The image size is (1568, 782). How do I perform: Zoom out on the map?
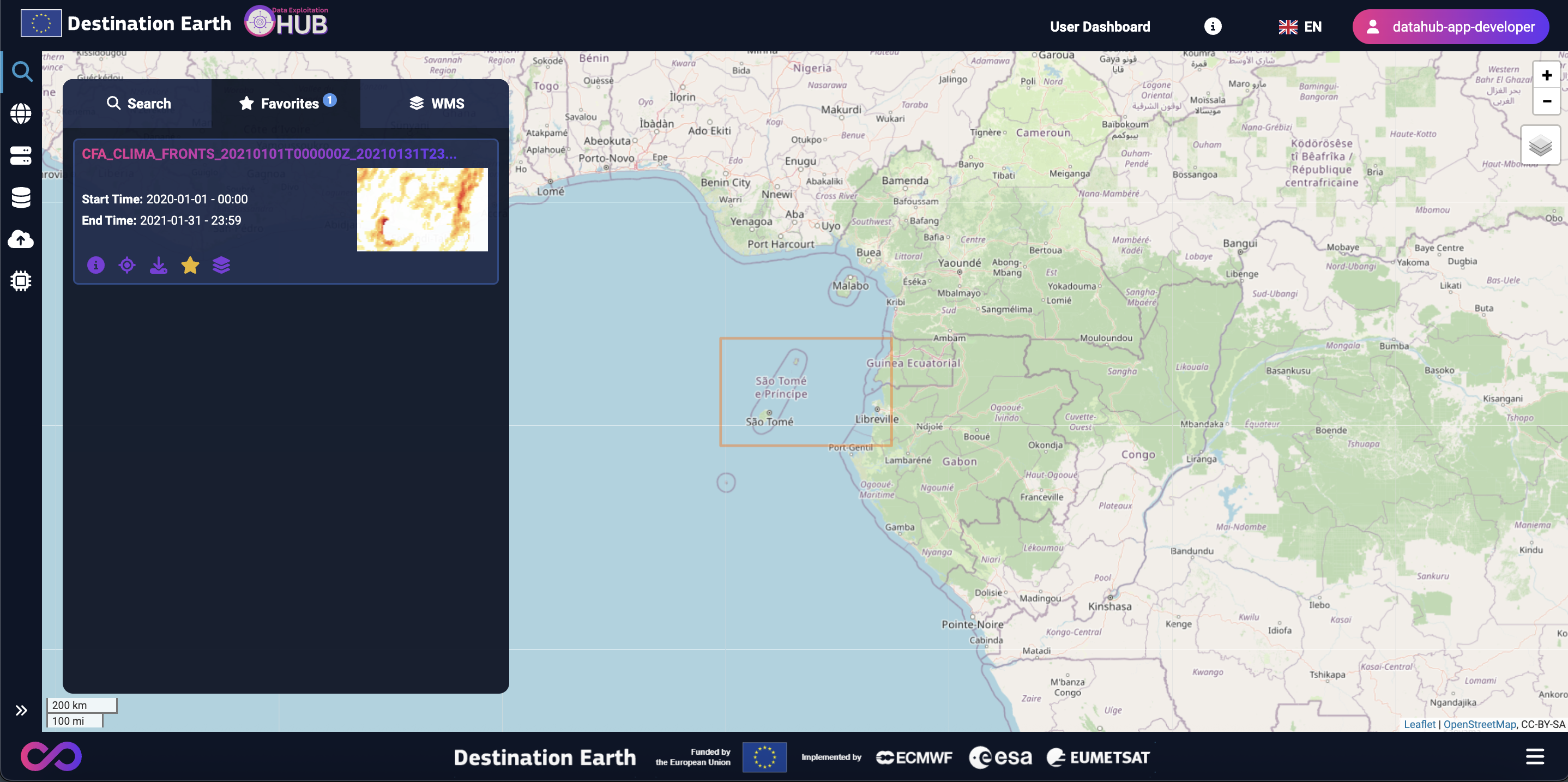point(1547,101)
